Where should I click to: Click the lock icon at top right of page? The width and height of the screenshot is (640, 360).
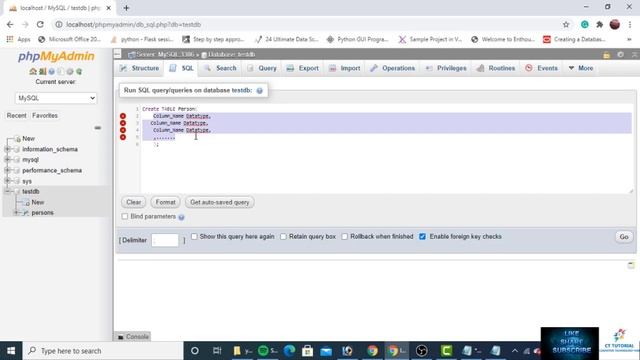[607, 54]
